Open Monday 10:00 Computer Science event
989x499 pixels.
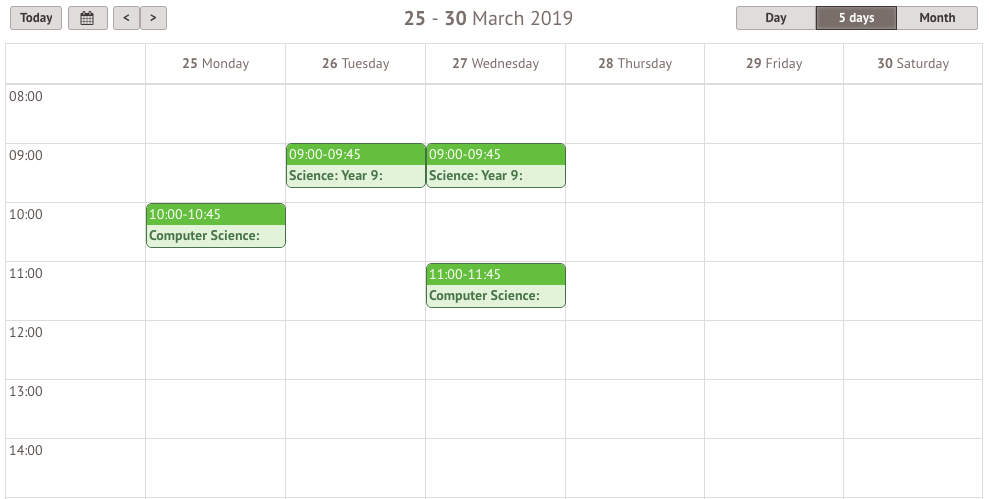(x=216, y=226)
